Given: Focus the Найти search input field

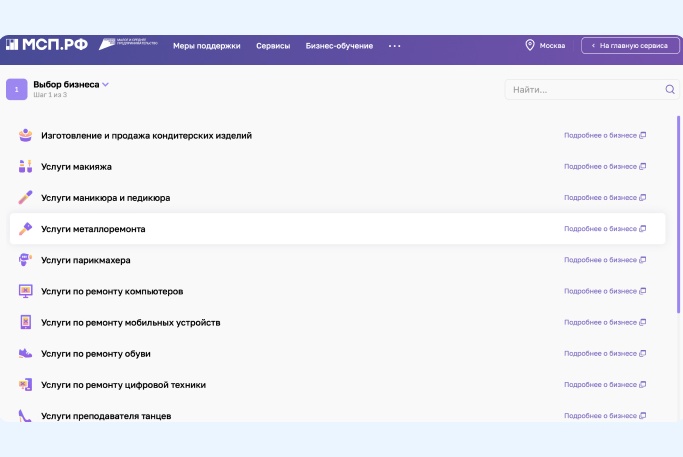Looking at the screenshot, I should pyautogui.click(x=585, y=90).
